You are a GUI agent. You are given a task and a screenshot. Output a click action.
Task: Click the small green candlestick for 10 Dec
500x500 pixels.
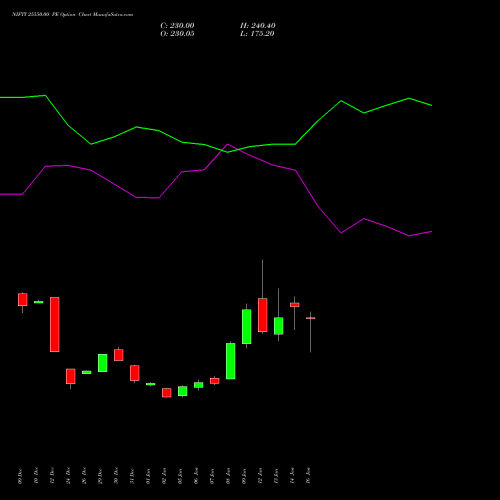39,302
